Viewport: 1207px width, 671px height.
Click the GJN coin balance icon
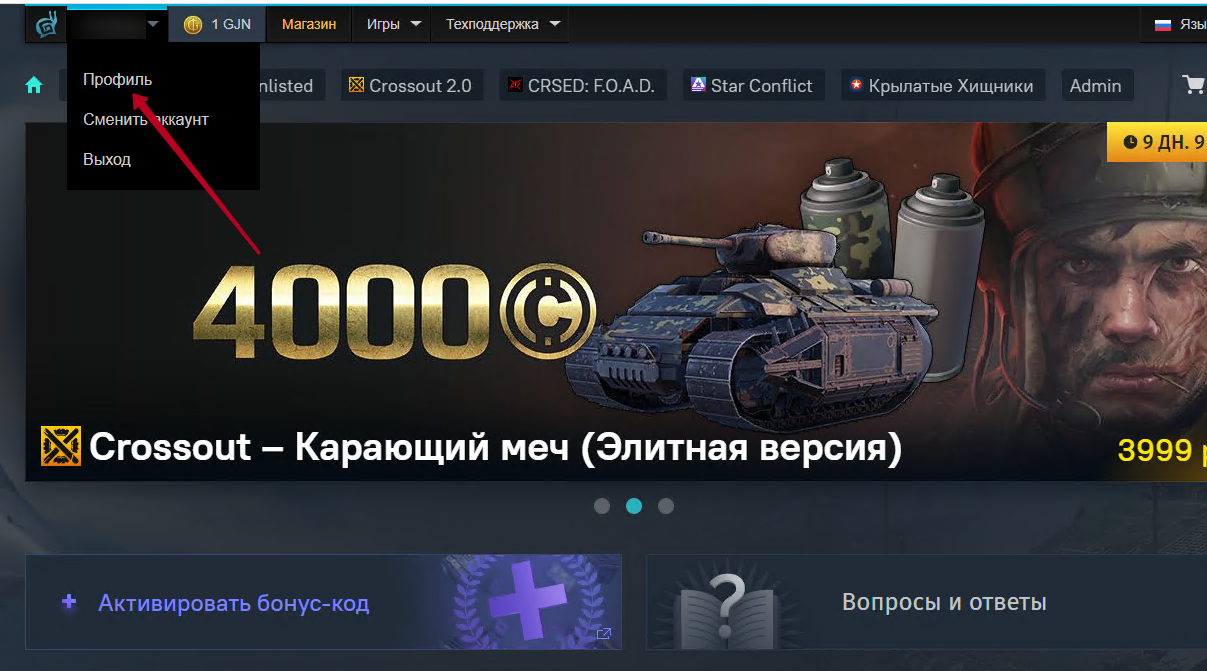(193, 24)
